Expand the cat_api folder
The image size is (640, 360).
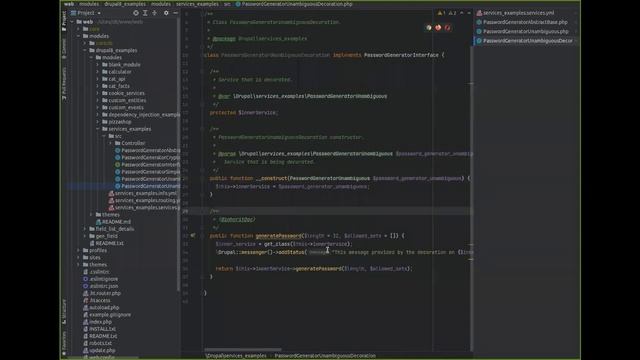pyautogui.click(x=98, y=79)
